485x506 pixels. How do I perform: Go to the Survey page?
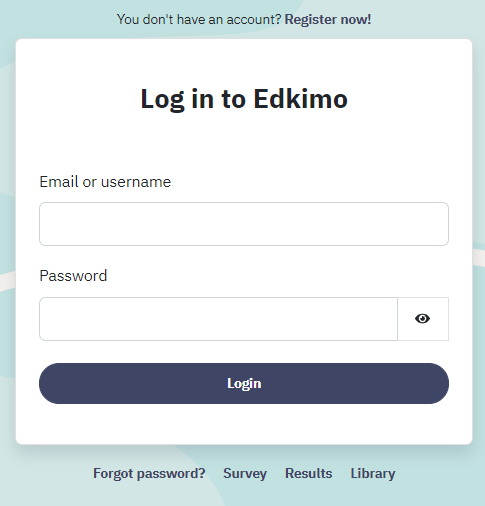(245, 473)
